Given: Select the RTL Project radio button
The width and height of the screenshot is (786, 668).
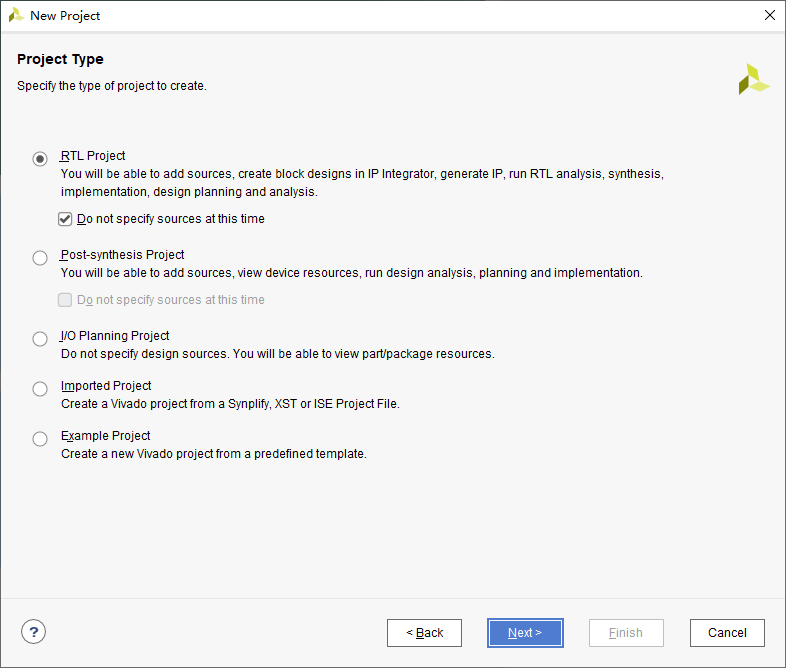Looking at the screenshot, I should click(40, 159).
